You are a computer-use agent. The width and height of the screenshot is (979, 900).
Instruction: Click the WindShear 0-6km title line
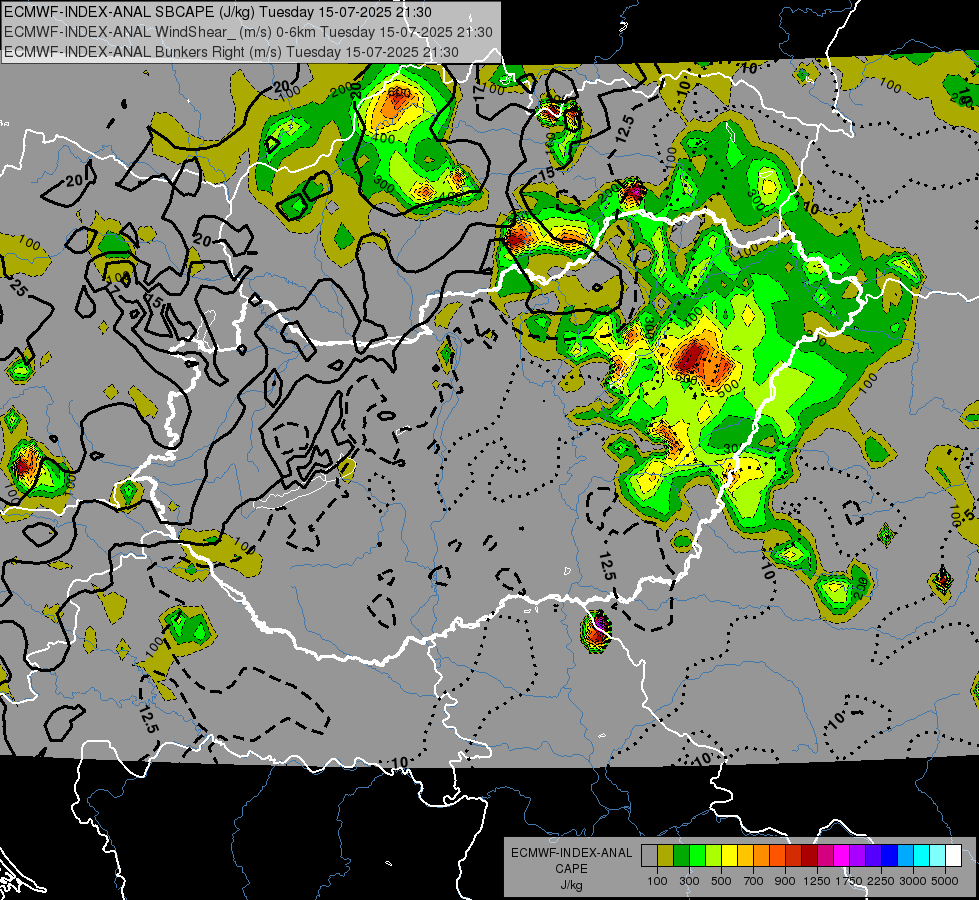tap(248, 32)
